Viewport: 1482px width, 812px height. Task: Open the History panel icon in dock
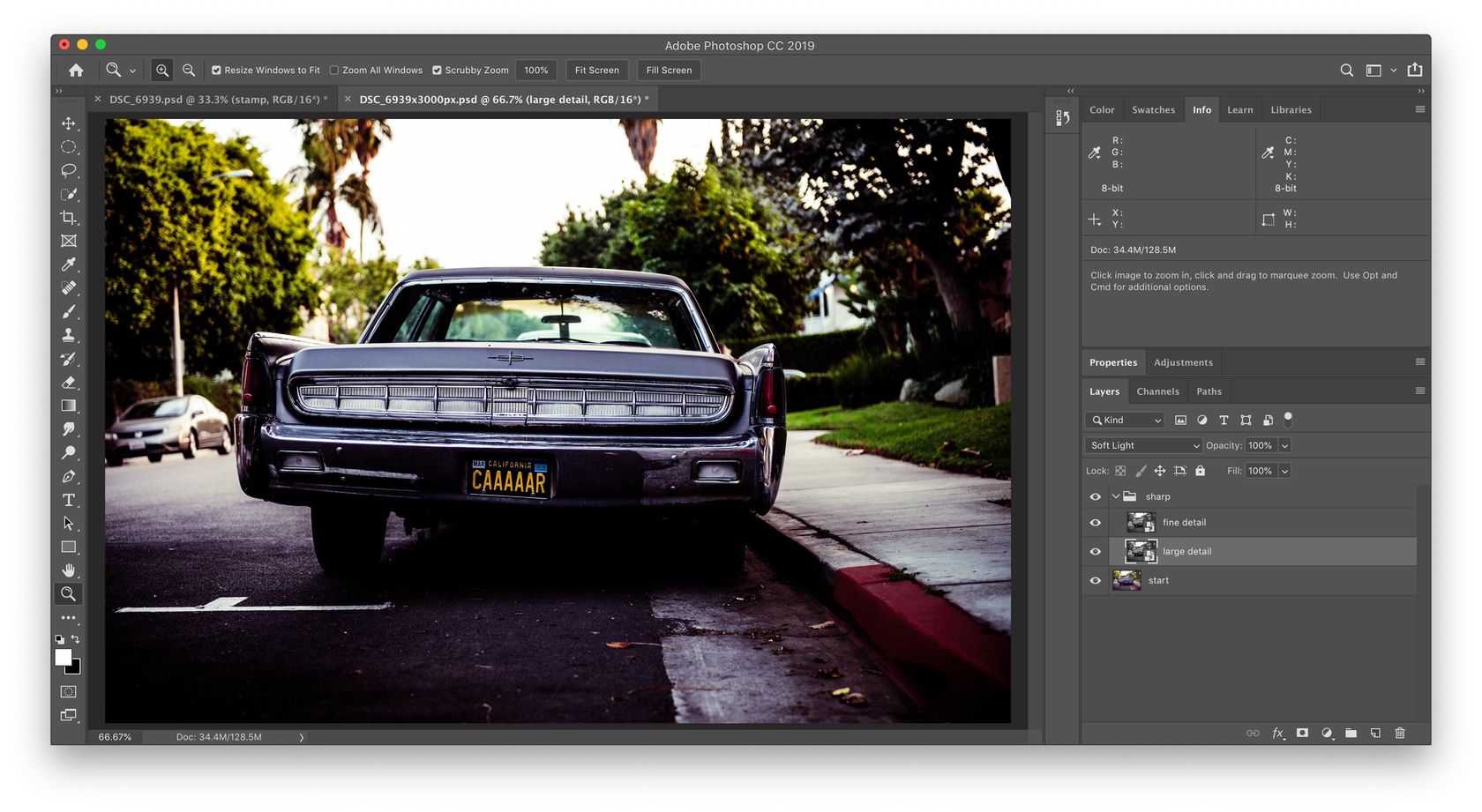pyautogui.click(x=1063, y=117)
